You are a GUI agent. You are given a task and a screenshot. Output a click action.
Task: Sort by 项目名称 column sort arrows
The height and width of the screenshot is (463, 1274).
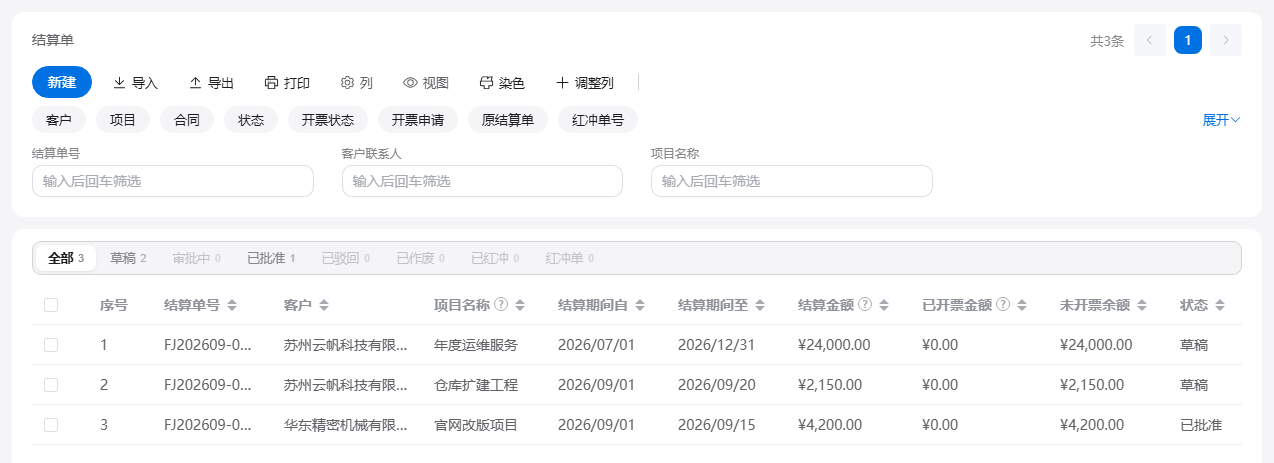(520, 305)
